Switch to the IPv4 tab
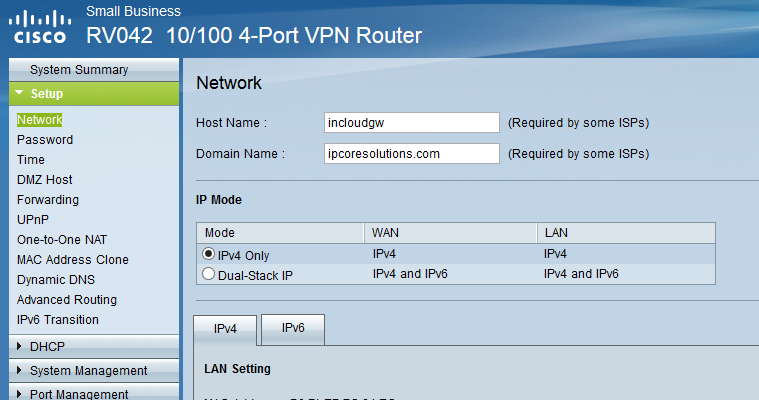 225,329
